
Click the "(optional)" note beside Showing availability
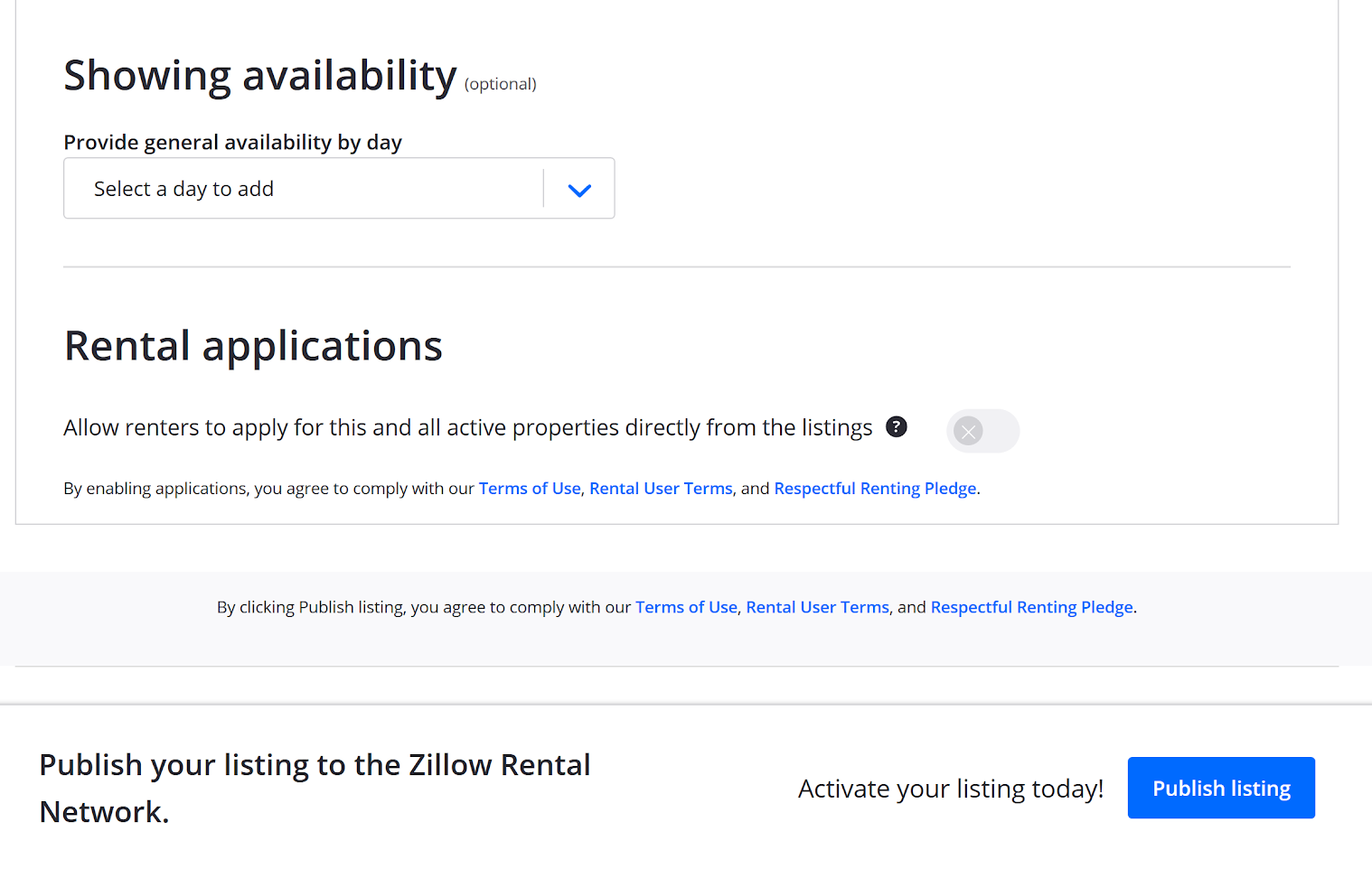pyautogui.click(x=501, y=84)
